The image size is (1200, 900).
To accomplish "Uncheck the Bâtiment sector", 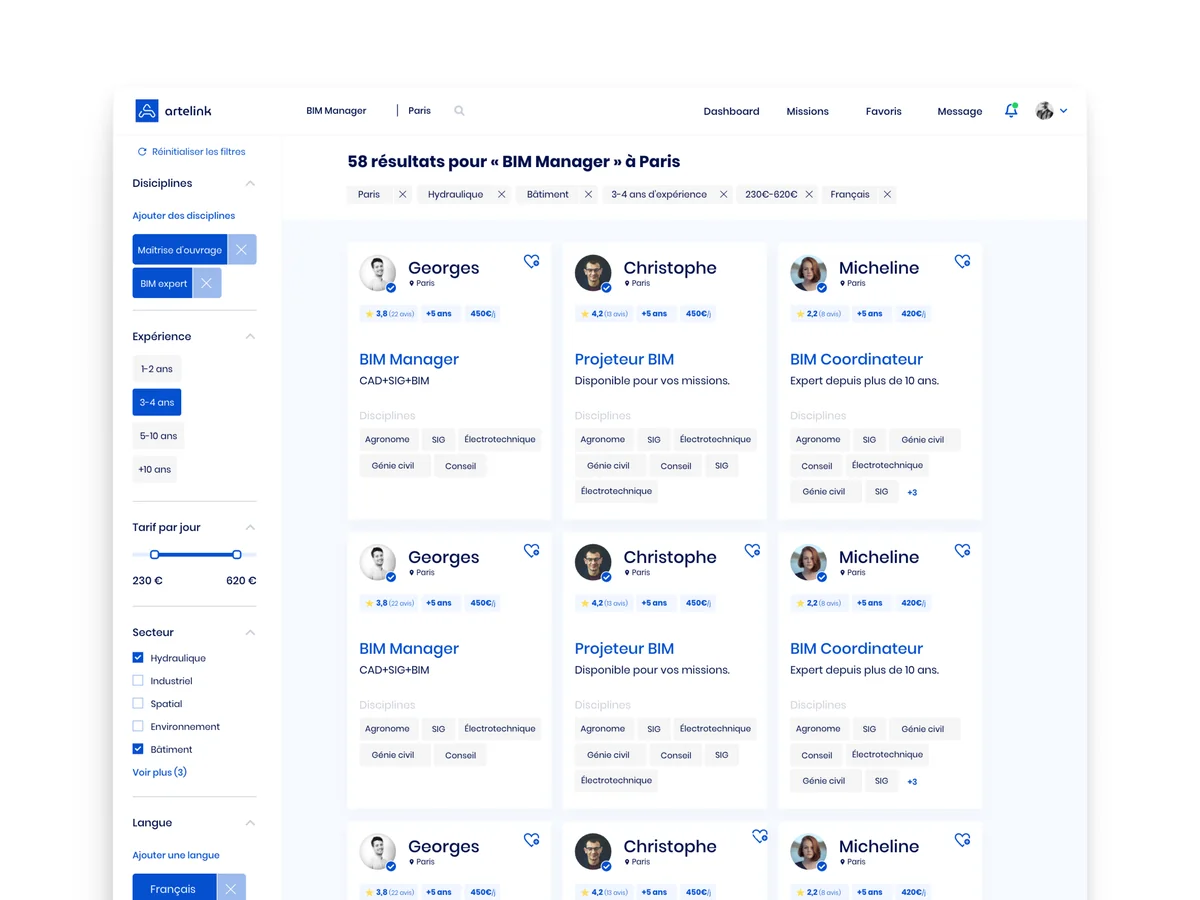I will [138, 748].
